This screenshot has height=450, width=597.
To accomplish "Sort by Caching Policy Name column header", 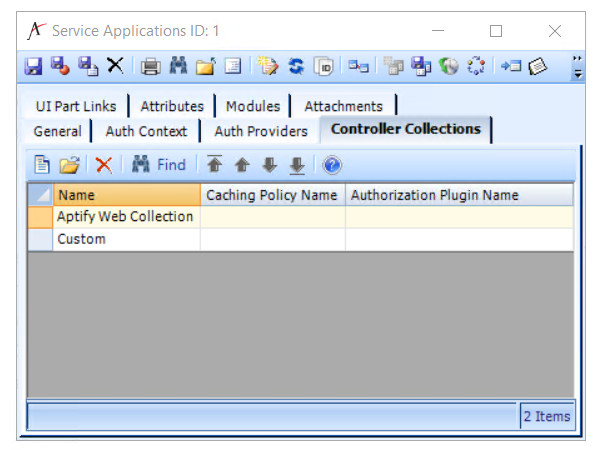I will (x=273, y=195).
